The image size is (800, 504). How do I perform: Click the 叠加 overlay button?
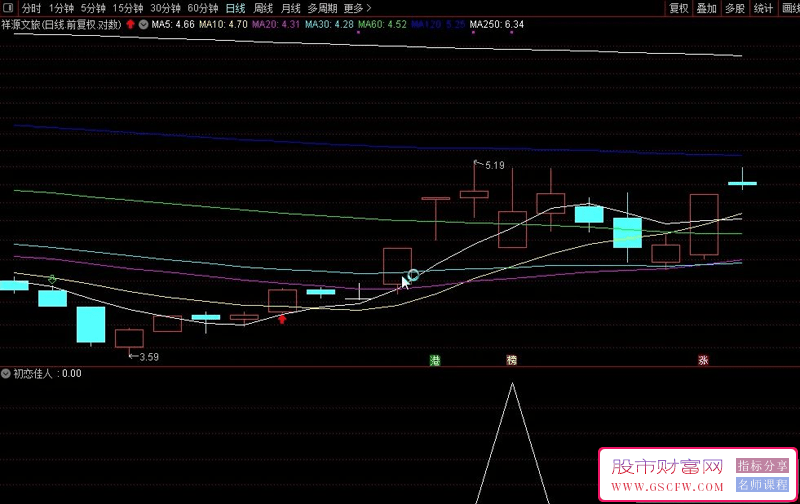click(x=707, y=8)
